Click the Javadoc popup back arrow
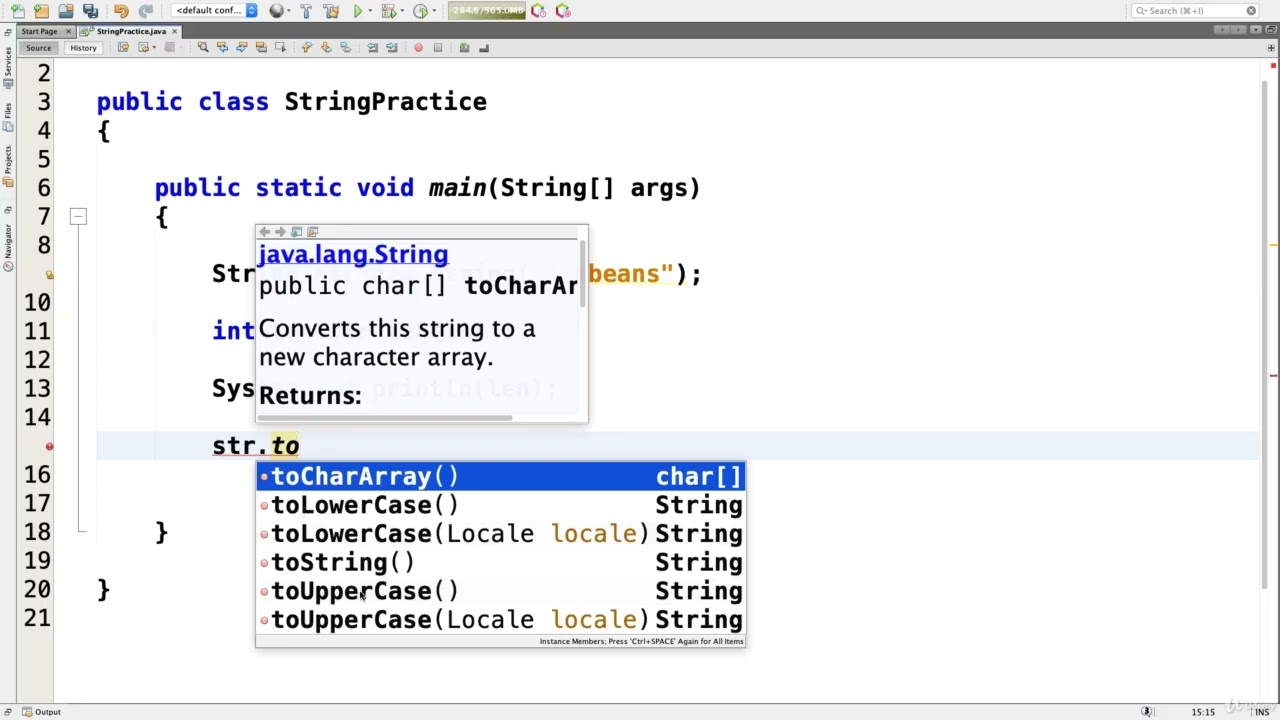Viewport: 1280px width, 720px height. pos(264,232)
